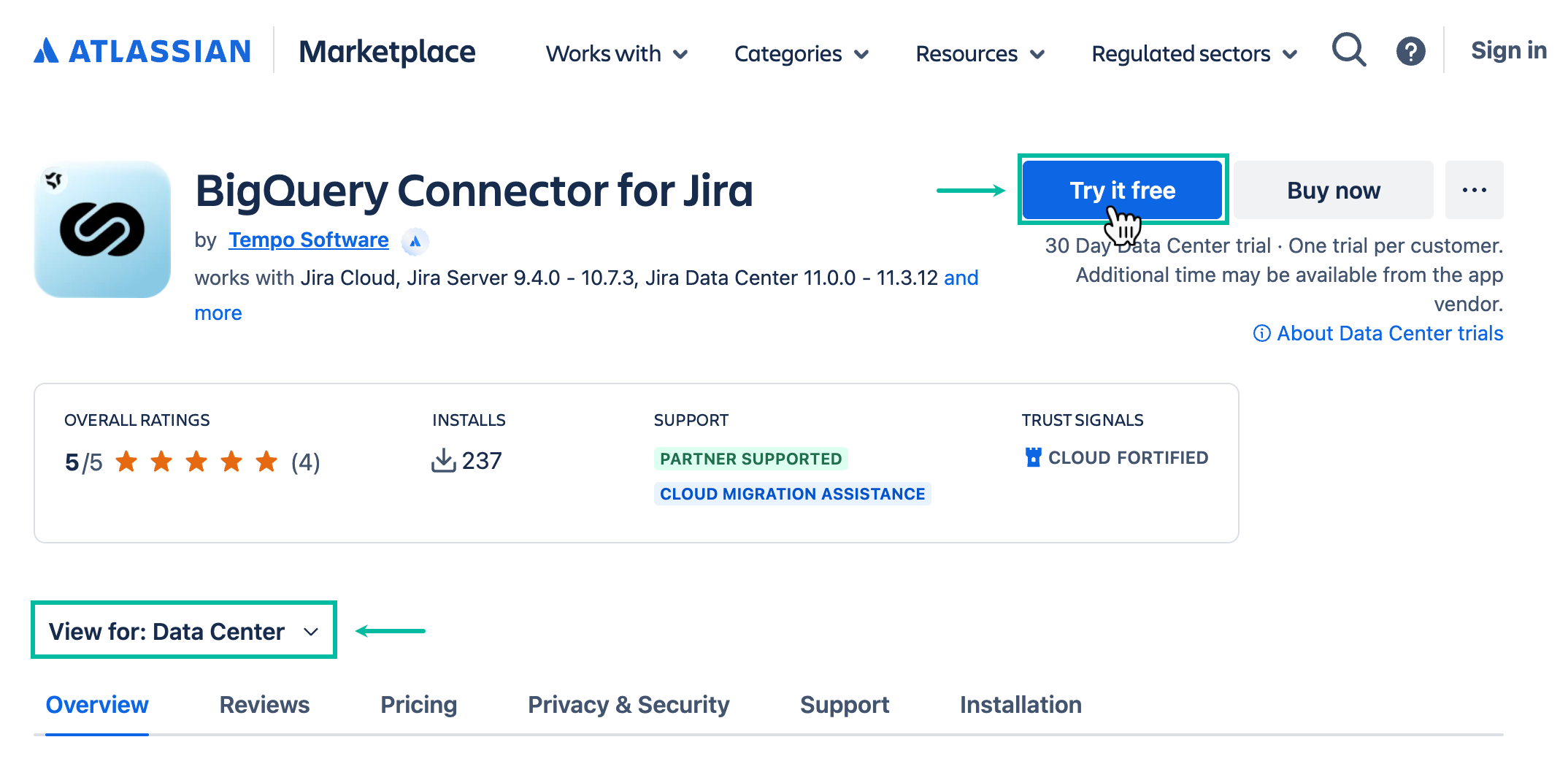Click the Try it free button
The width and height of the screenshot is (1568, 783).
pos(1122,190)
